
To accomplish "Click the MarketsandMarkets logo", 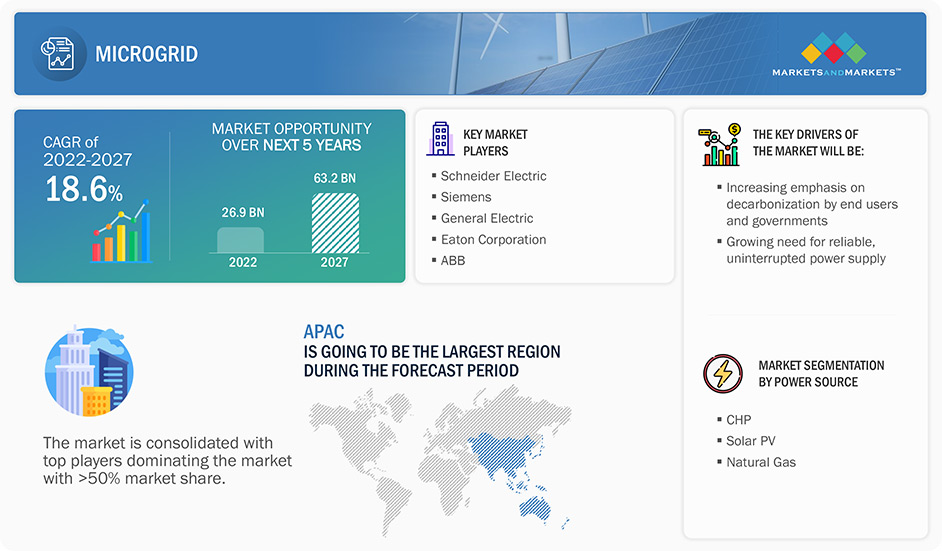I will pos(836,54).
